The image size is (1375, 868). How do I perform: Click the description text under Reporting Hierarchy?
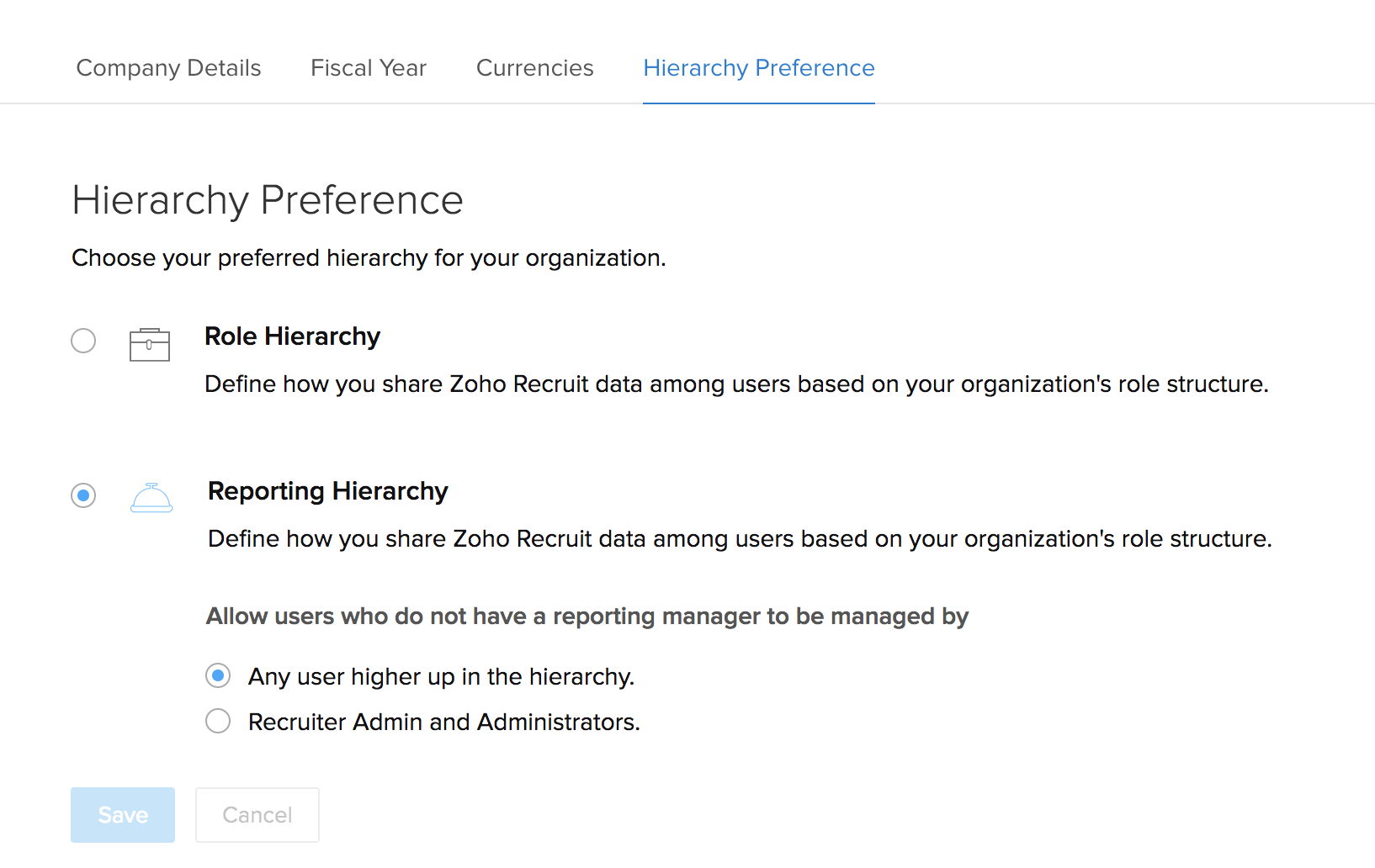[x=740, y=539]
